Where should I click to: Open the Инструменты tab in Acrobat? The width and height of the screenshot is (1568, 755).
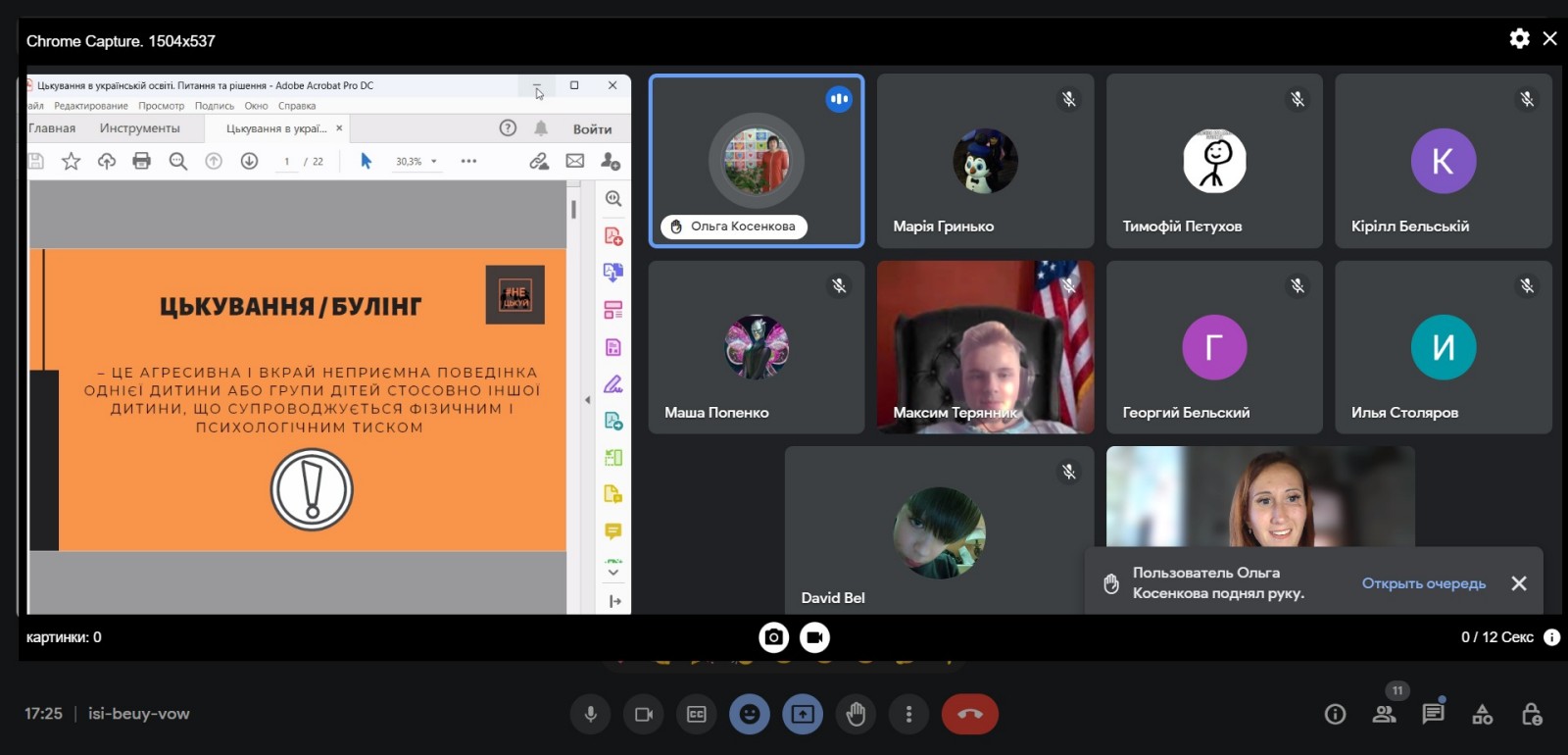tap(139, 128)
